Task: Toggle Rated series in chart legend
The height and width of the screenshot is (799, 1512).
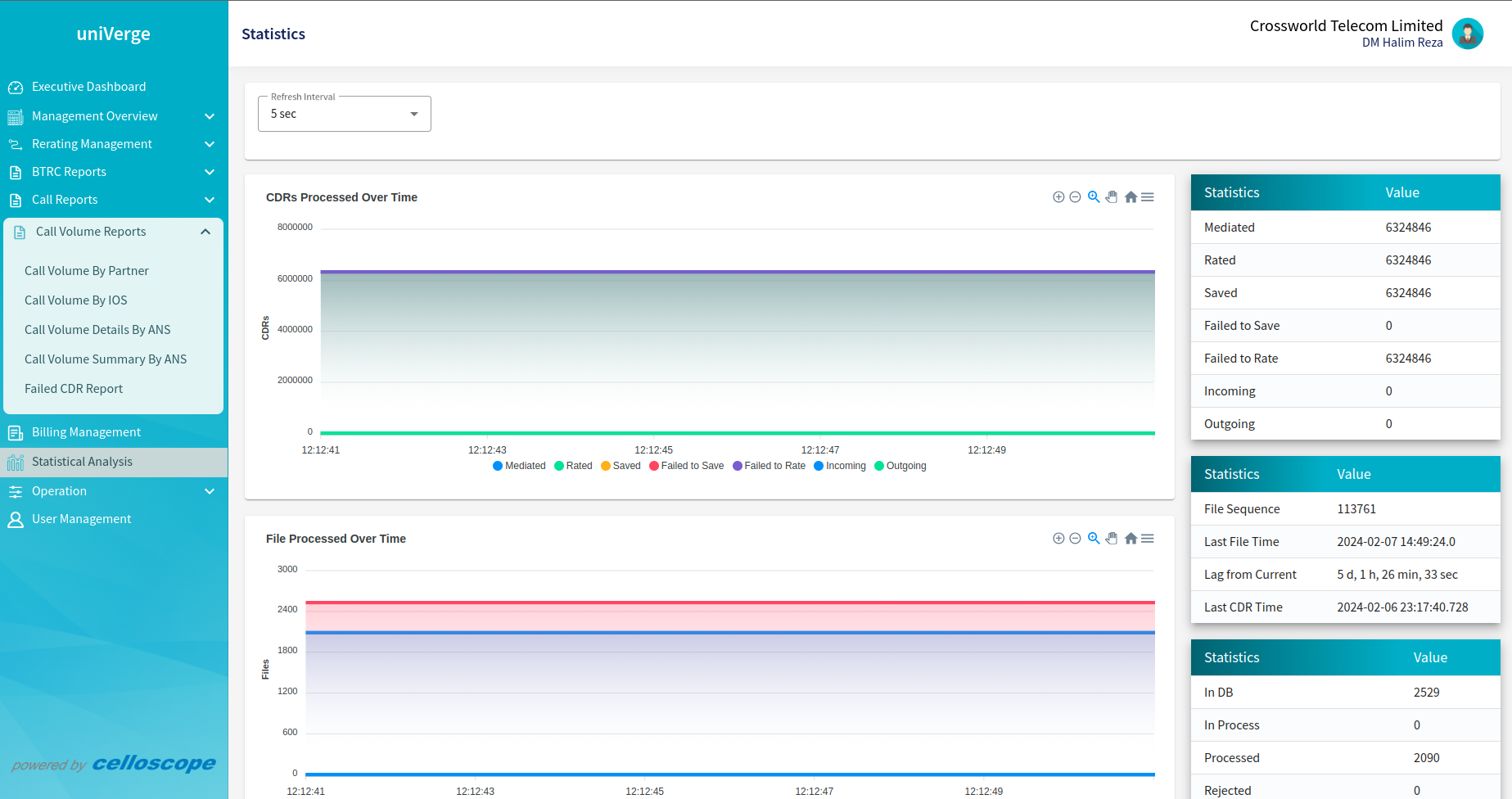Action: pos(573,466)
